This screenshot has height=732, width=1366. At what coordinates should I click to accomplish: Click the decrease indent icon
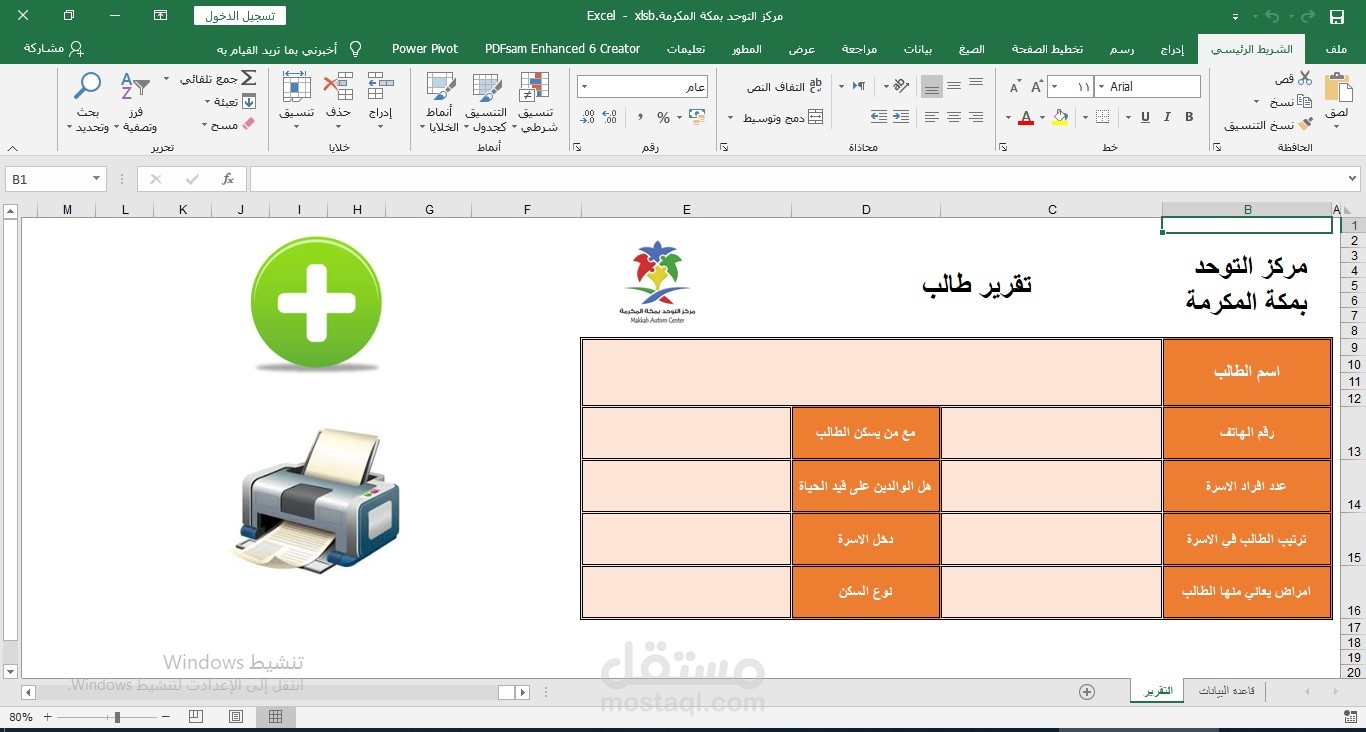(x=901, y=117)
